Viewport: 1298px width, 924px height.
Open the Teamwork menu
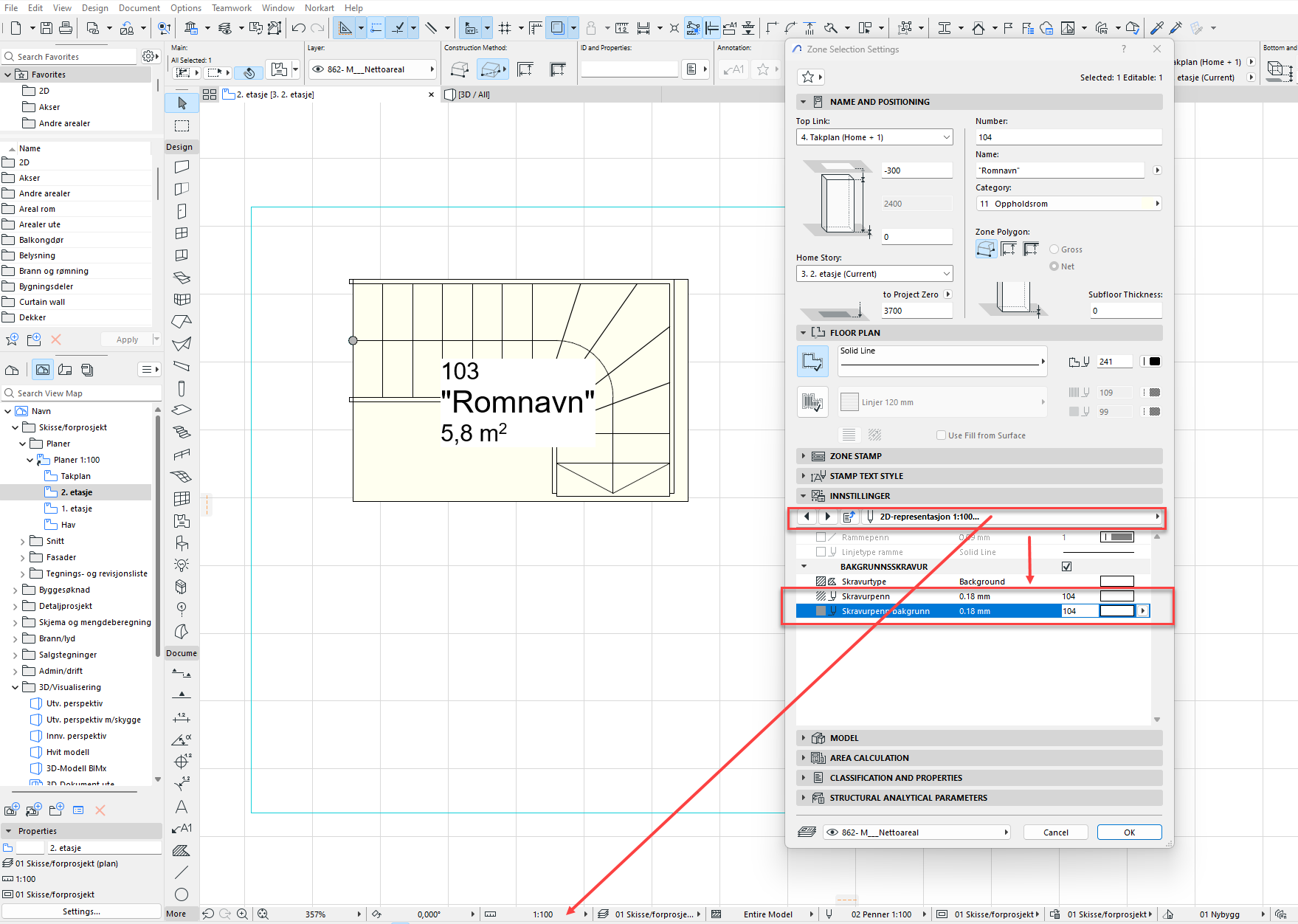click(231, 8)
